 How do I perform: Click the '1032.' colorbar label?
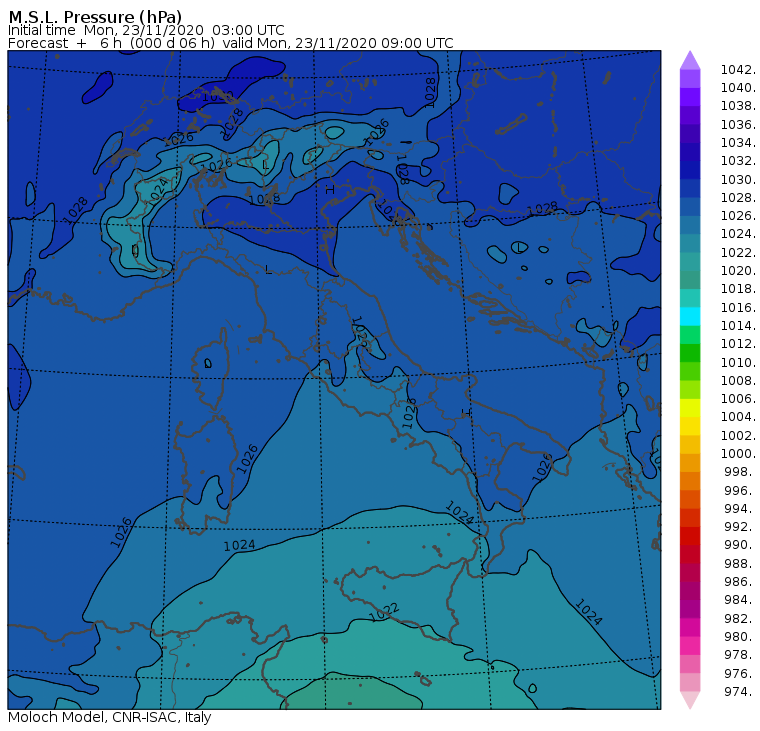click(x=738, y=160)
